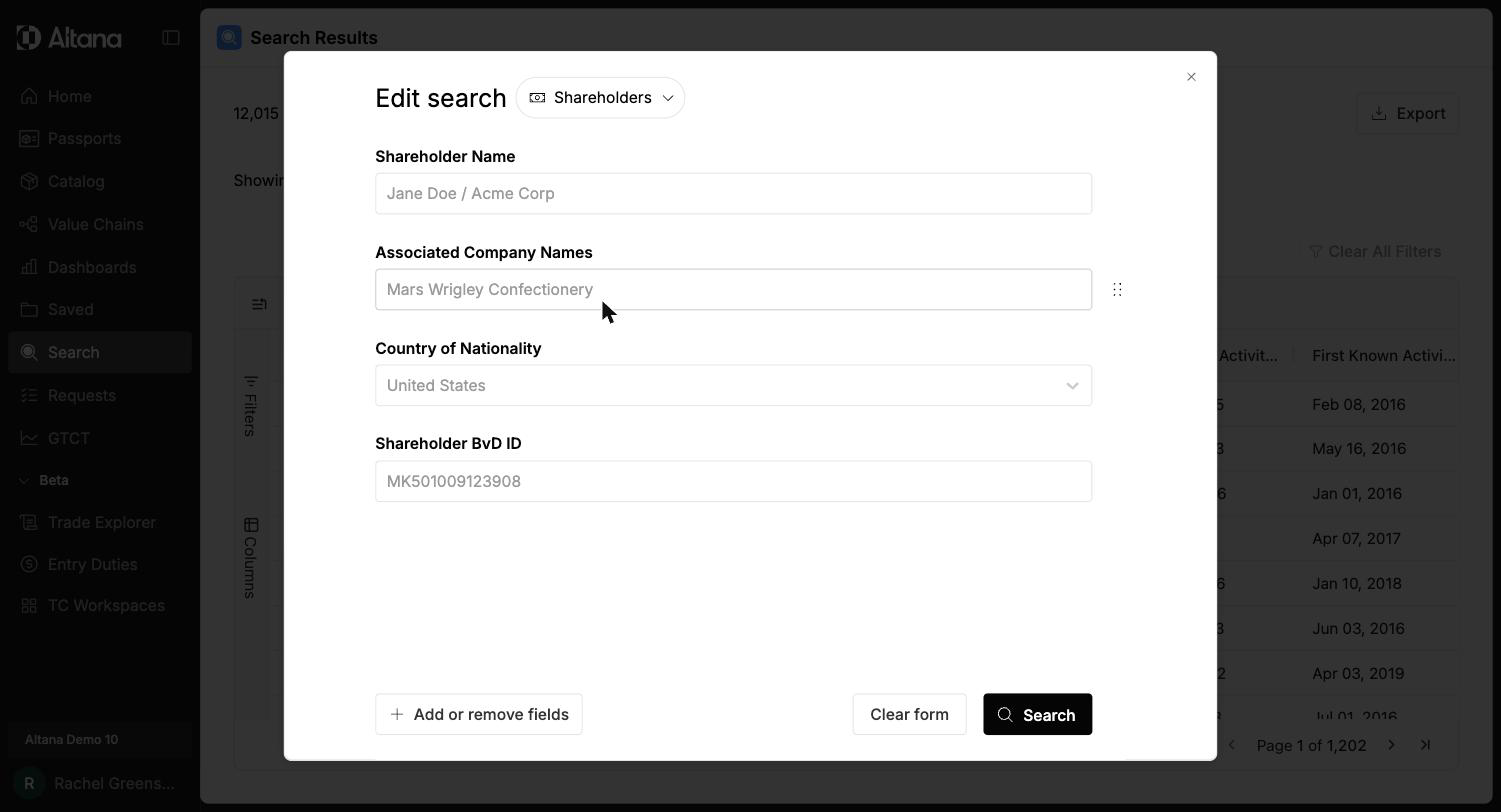Click the Entry Duties icon
The width and height of the screenshot is (1501, 812).
29,565
